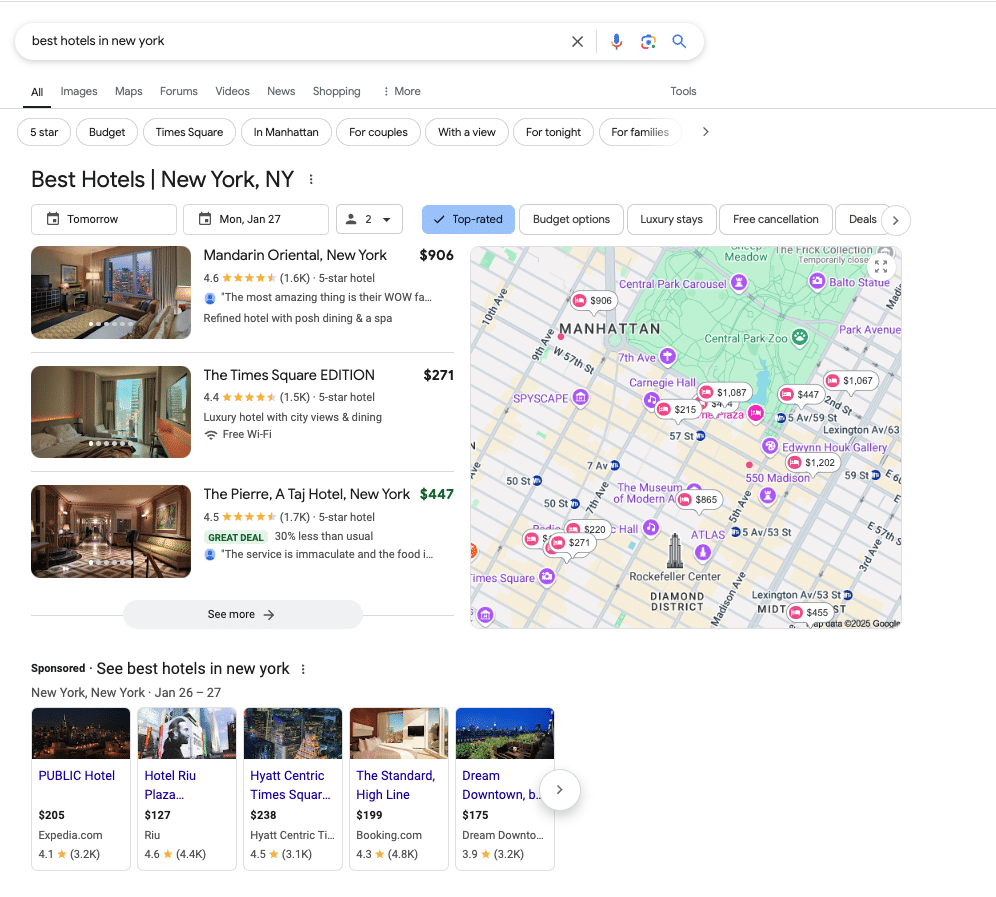Clear the search query with the X icon
Image resolution: width=996 pixels, height=897 pixels.
point(577,41)
